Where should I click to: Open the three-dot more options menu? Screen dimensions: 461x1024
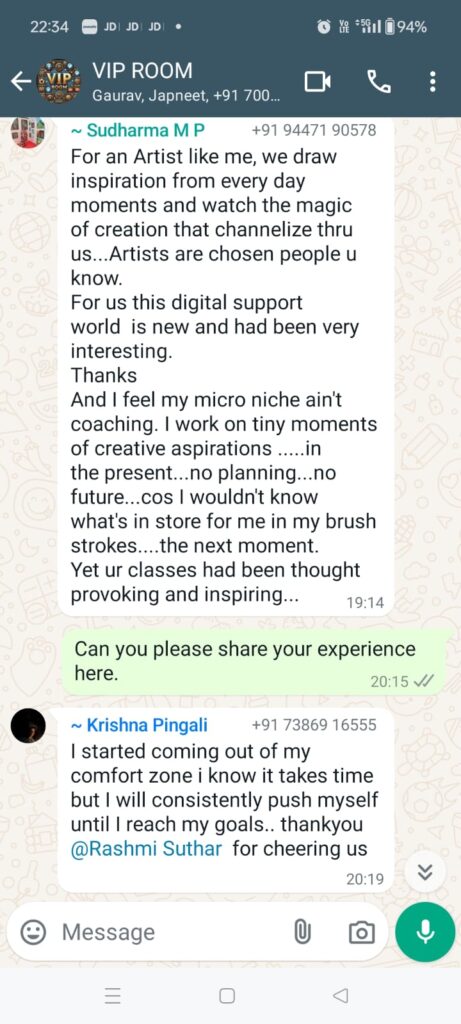(432, 82)
